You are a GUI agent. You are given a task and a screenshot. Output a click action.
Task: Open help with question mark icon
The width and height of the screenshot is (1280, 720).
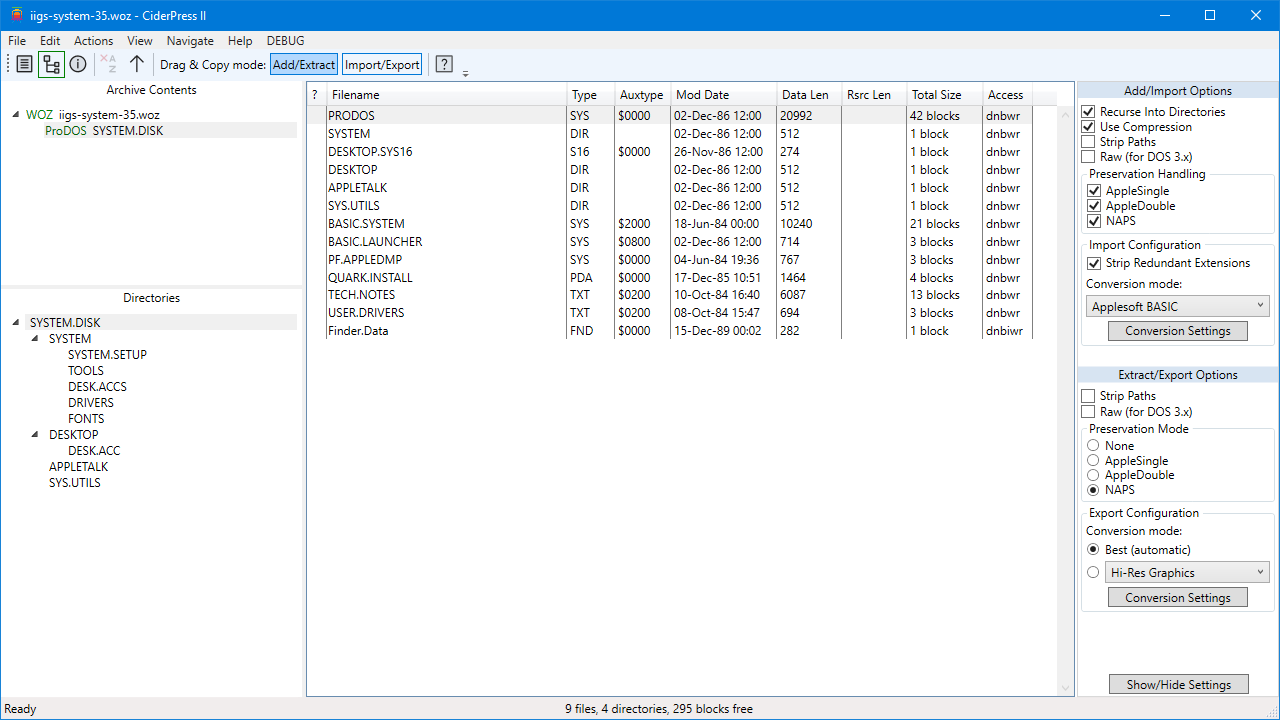pos(444,64)
